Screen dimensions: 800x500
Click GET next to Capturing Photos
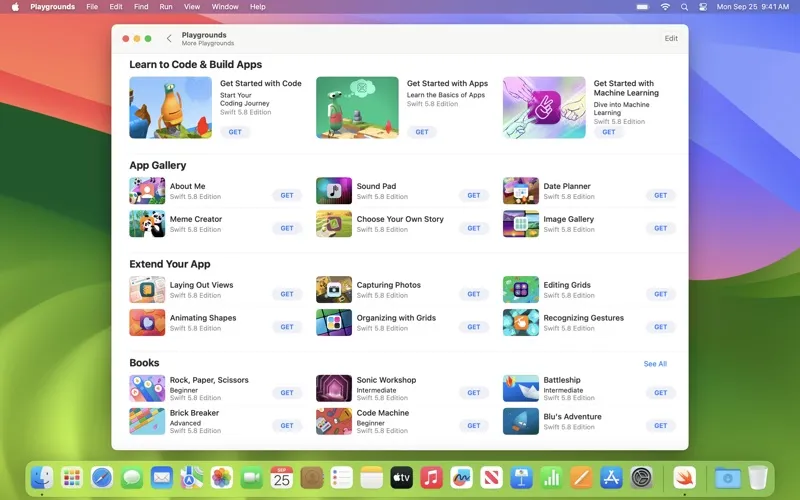473,294
